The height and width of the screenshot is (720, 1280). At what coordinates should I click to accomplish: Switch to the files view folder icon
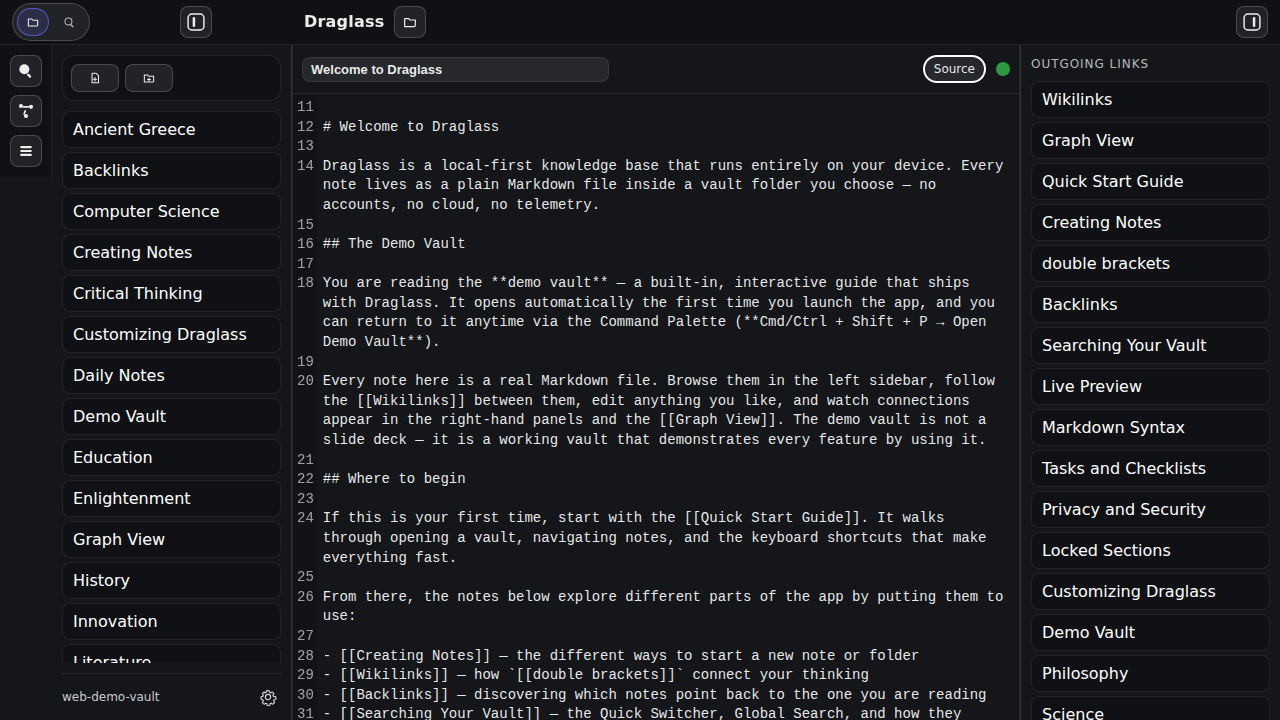coord(33,22)
